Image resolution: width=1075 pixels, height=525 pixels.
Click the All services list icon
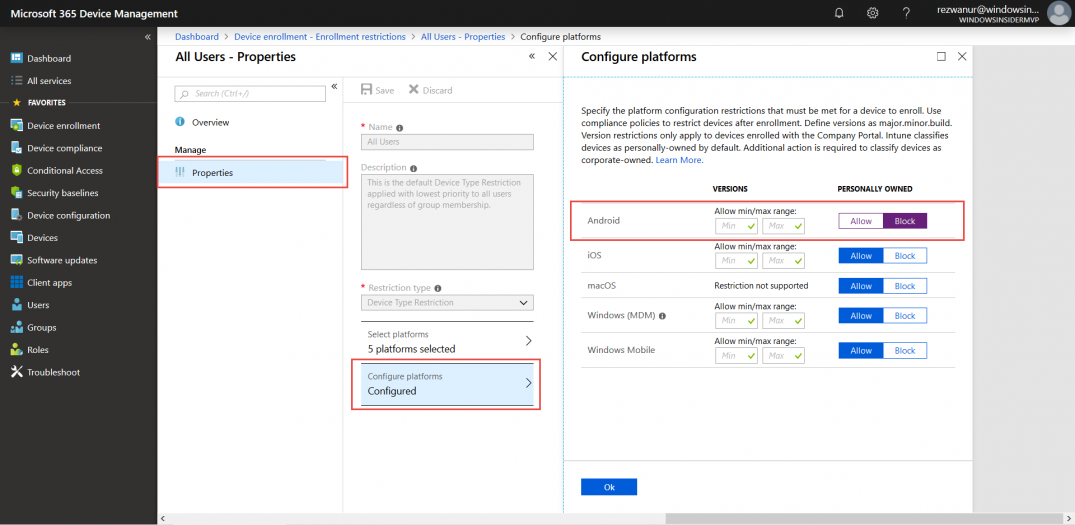[16, 80]
